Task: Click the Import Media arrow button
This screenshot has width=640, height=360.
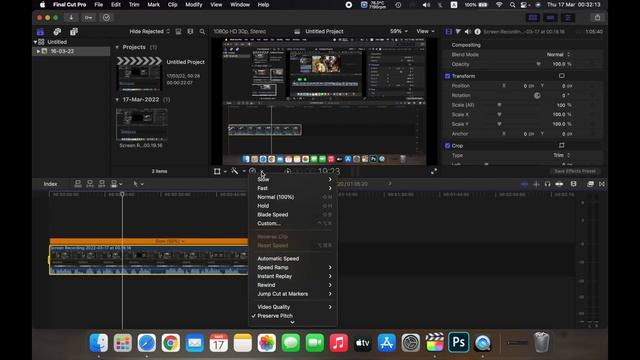Action: (x=71, y=18)
